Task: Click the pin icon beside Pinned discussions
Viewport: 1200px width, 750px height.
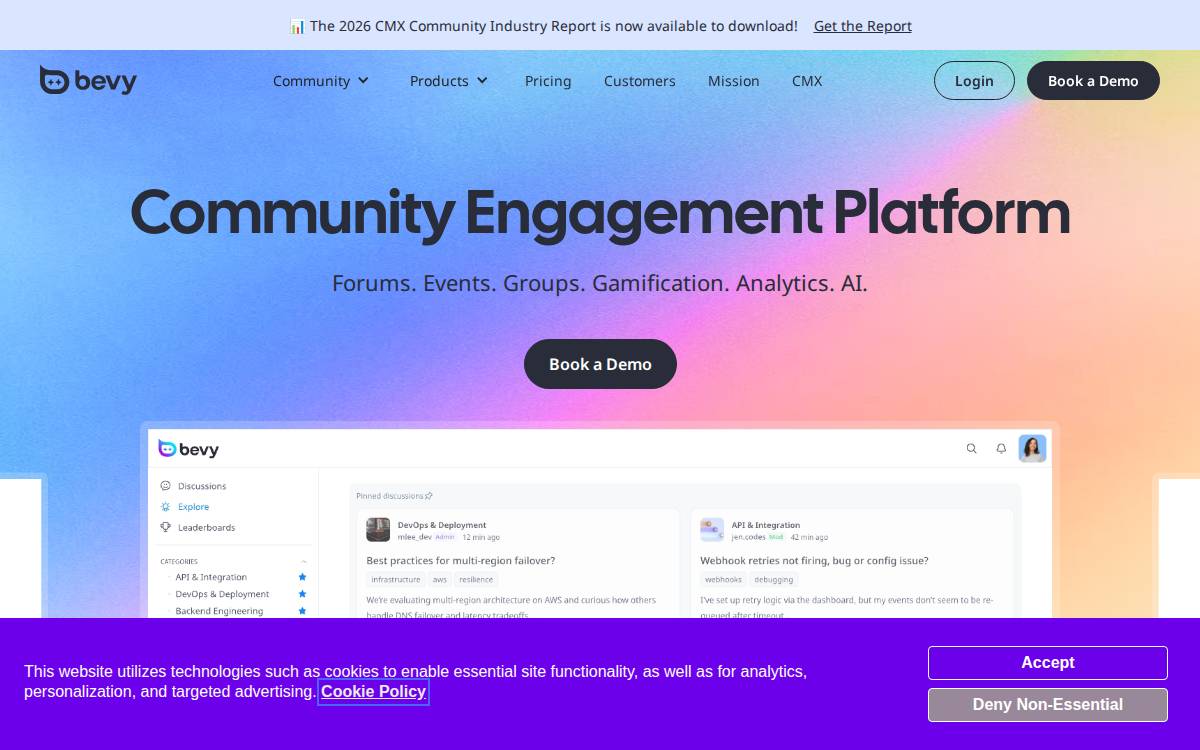Action: click(429, 496)
